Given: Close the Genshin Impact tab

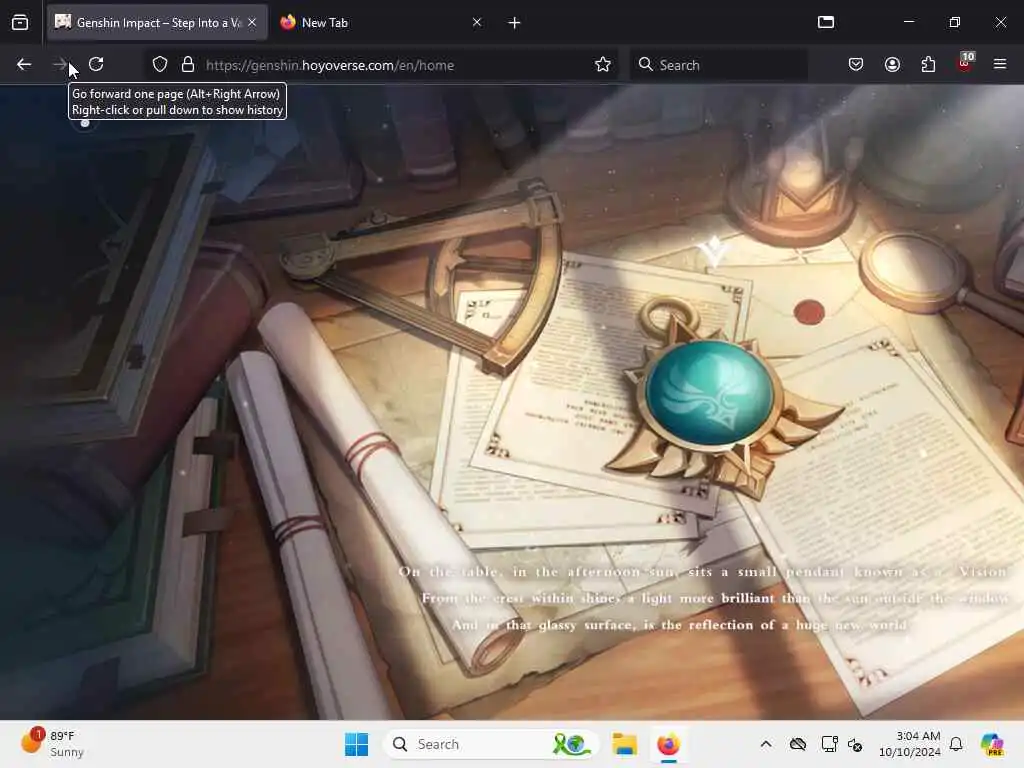Looking at the screenshot, I should pyautogui.click(x=252, y=22).
